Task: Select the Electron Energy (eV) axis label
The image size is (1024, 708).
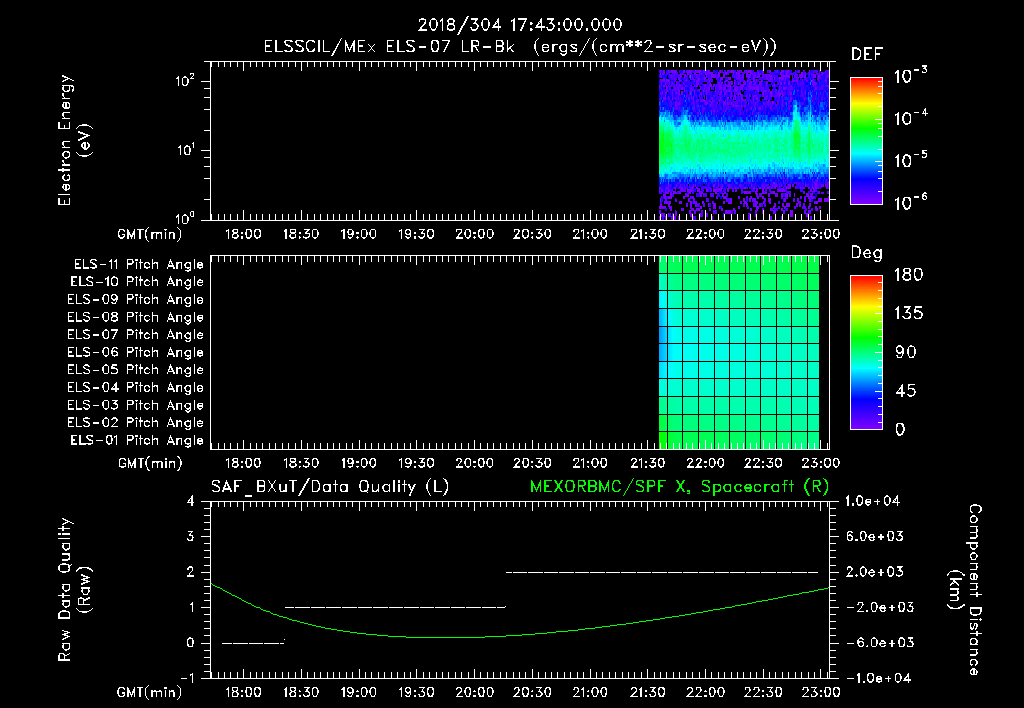Action: 74,140
